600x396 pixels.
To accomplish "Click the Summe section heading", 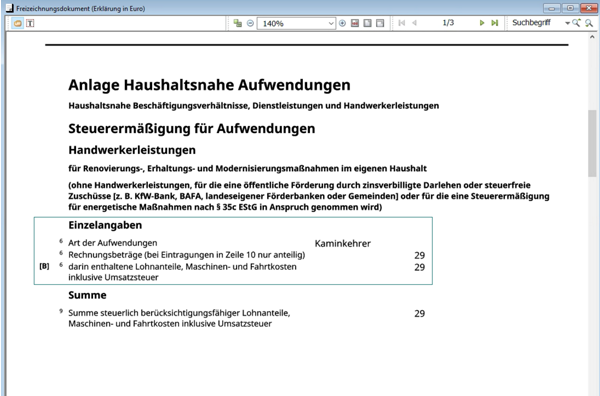I will (x=87, y=295).
